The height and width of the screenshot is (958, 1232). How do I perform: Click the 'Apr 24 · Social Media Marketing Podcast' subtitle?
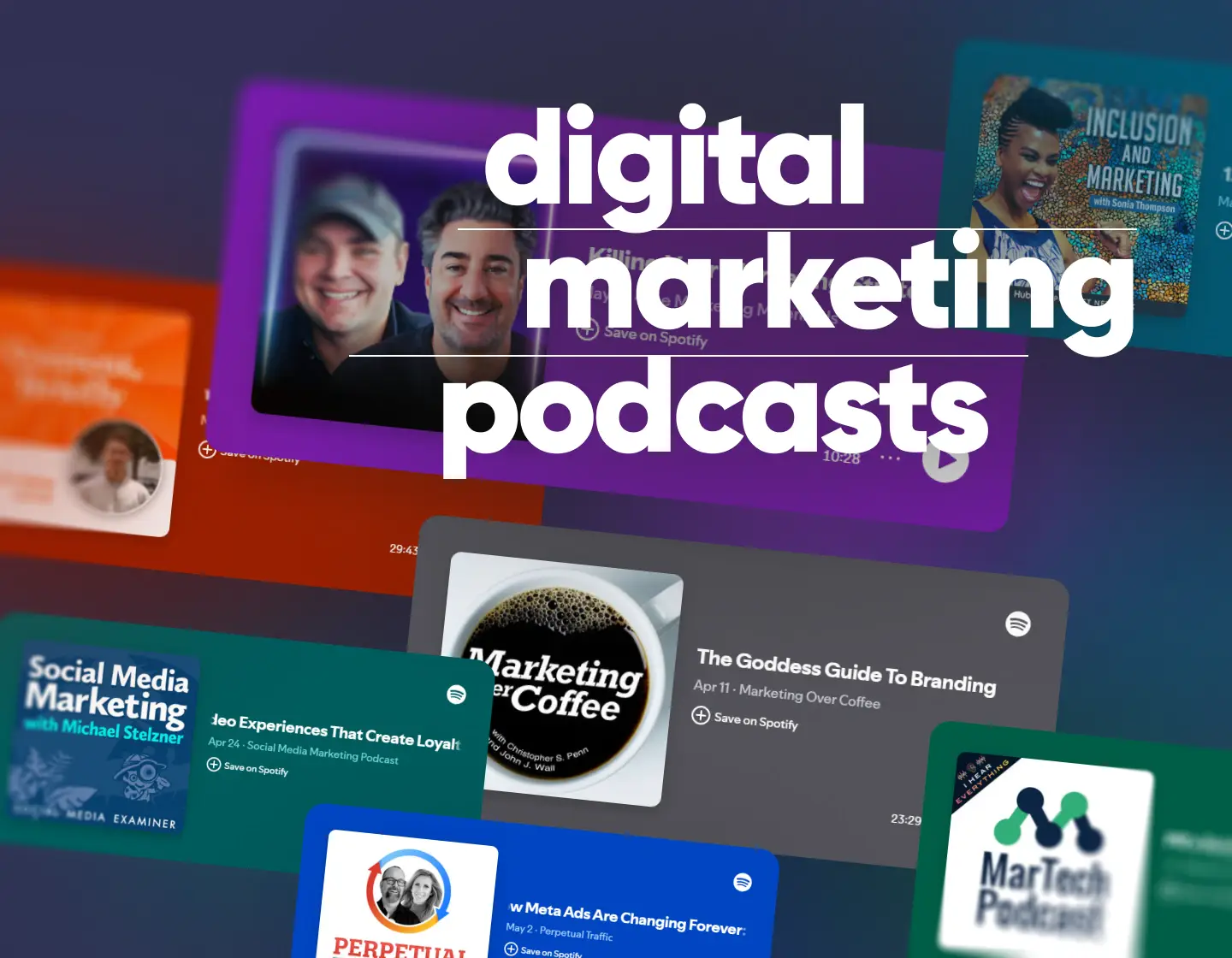pyautogui.click(x=303, y=751)
